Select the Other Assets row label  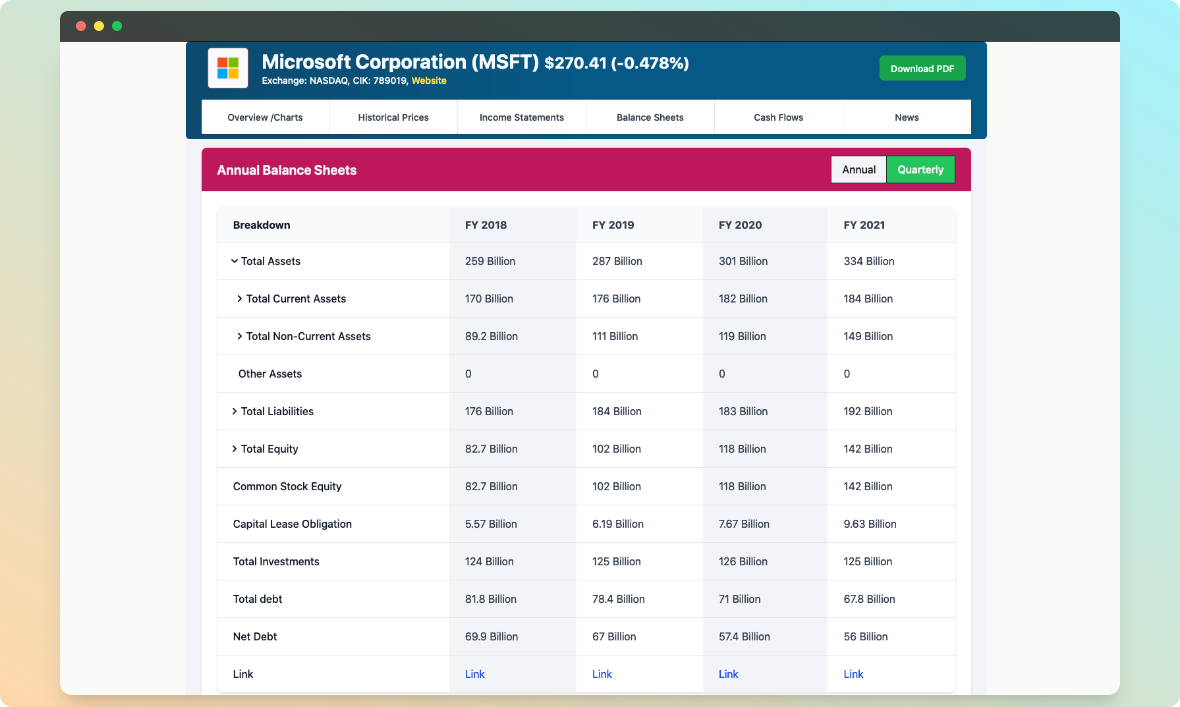coord(270,373)
